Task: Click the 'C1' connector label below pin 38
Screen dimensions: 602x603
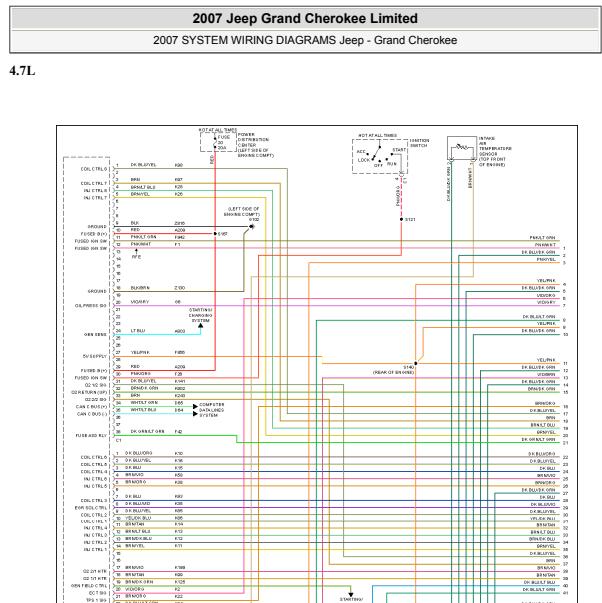Action: click(118, 440)
